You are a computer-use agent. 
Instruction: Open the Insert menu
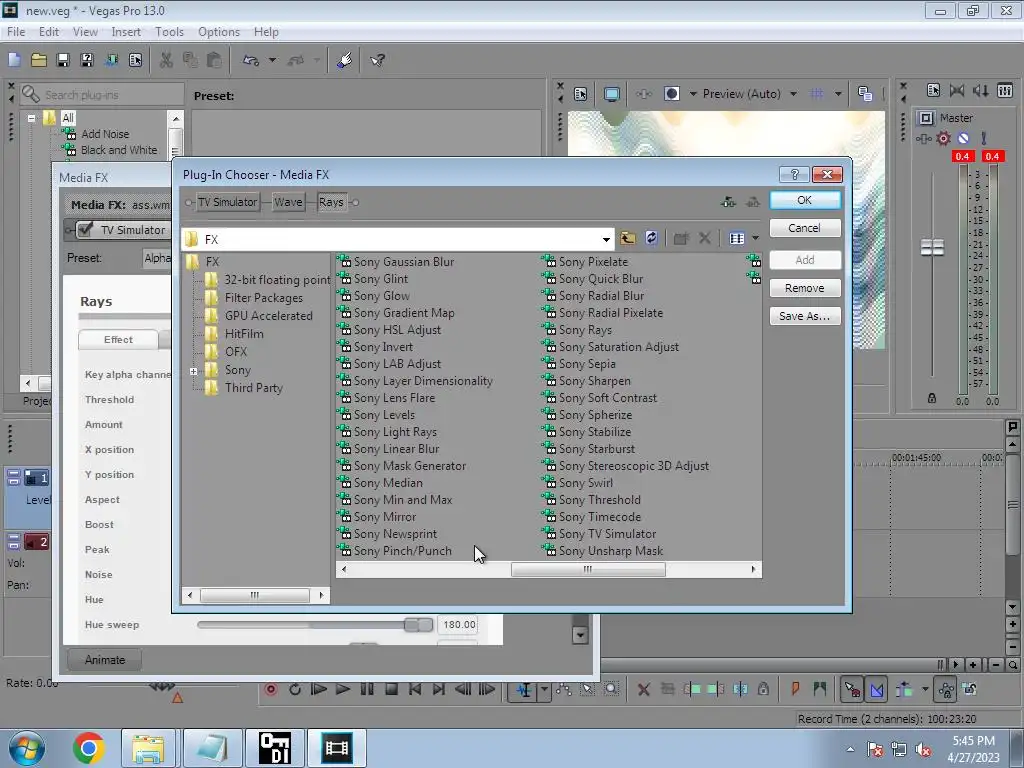pos(126,32)
